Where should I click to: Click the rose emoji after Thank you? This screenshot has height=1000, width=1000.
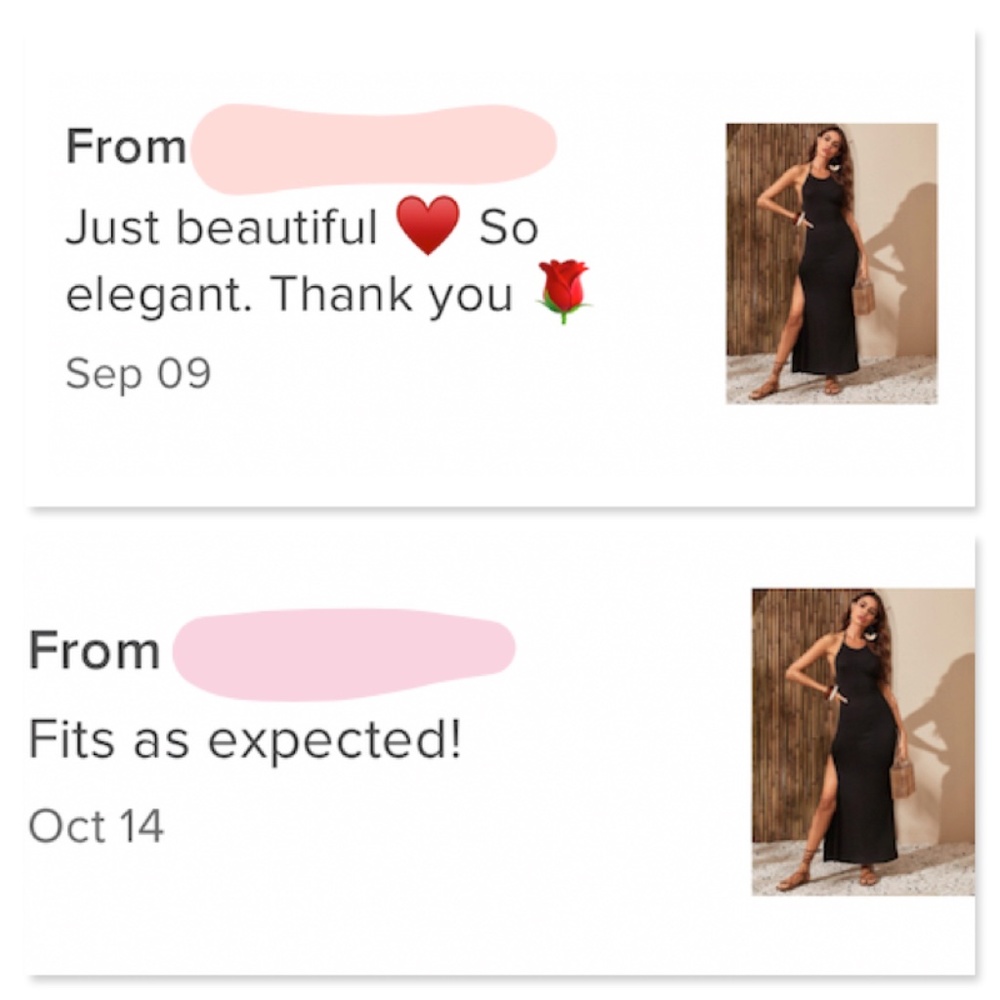[x=562, y=291]
